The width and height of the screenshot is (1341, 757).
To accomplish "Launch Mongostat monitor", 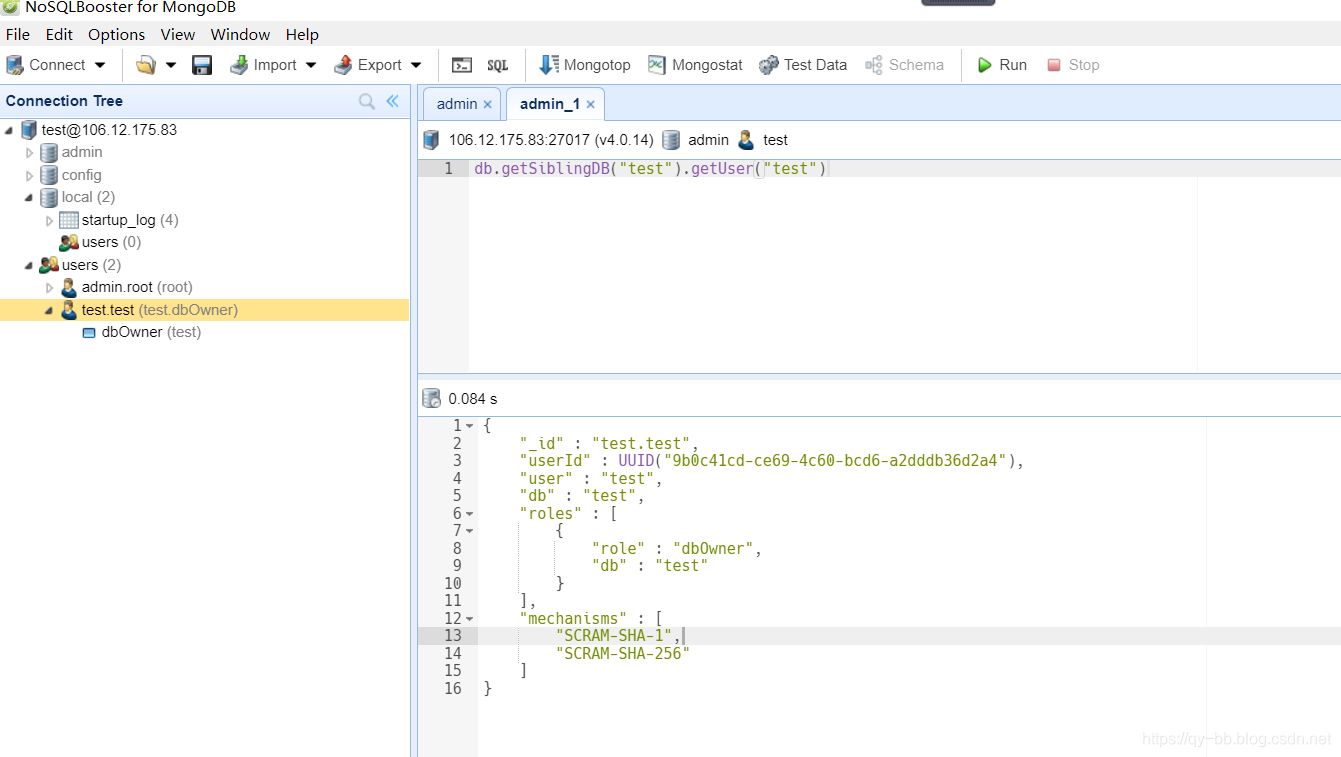I will [695, 65].
